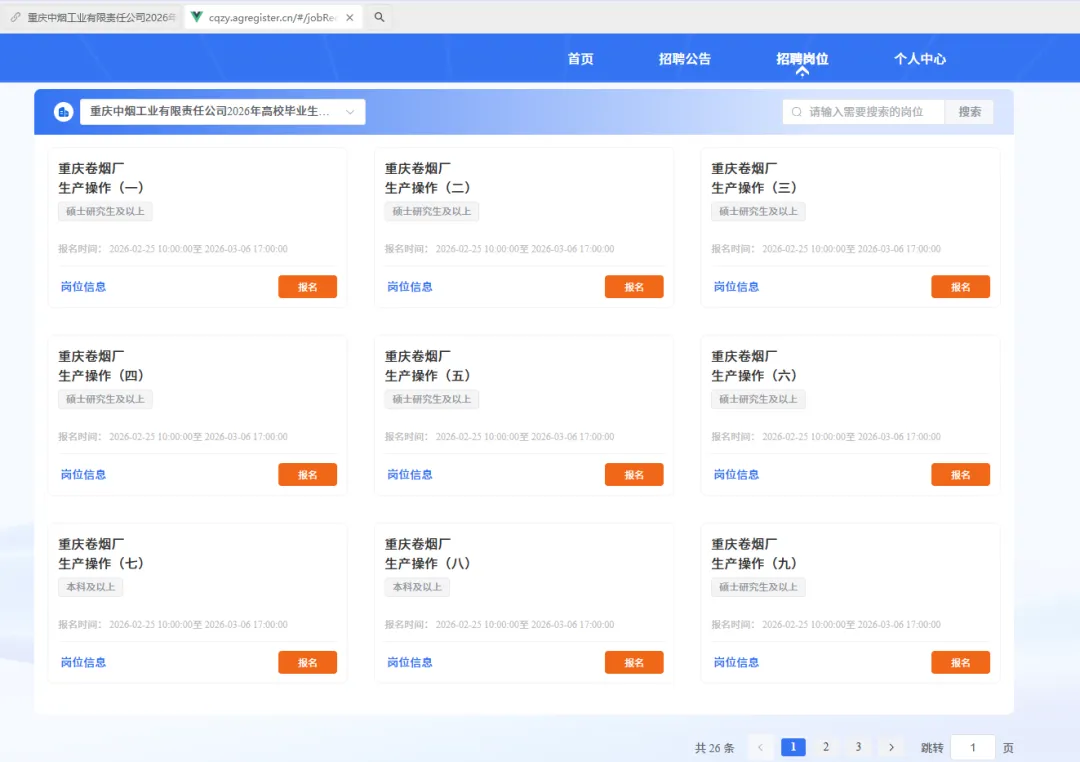Open 岗位信息 for 生产操作（七）
This screenshot has height=762, width=1080.
(x=83, y=663)
